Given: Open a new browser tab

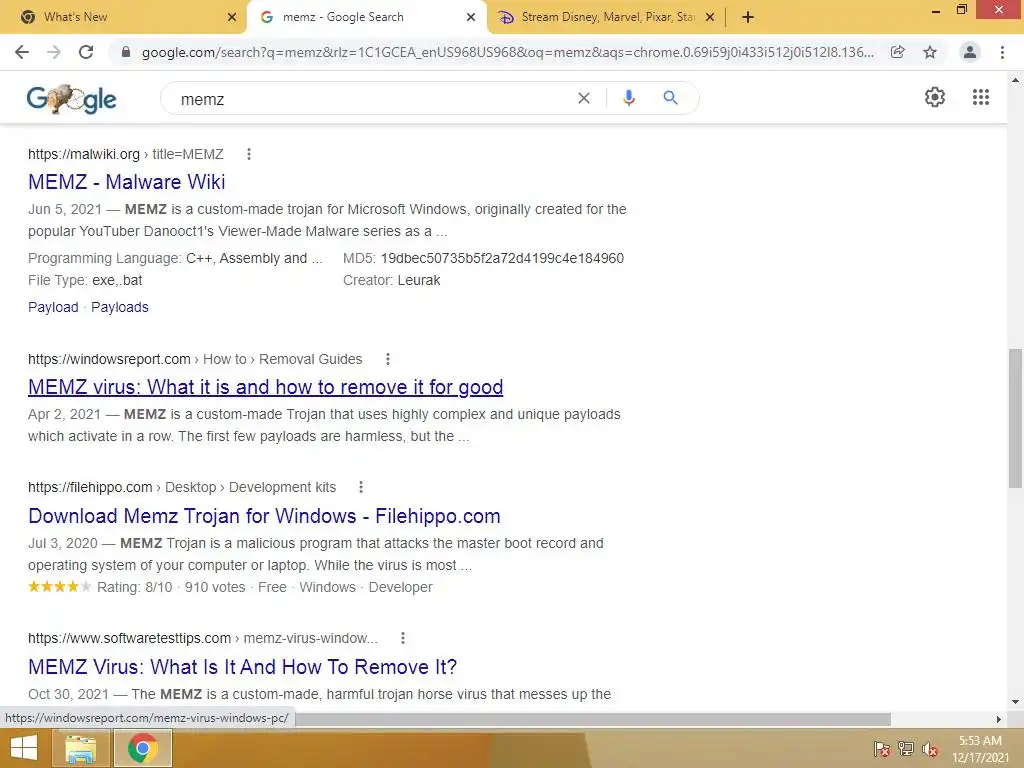Looking at the screenshot, I should [x=748, y=17].
